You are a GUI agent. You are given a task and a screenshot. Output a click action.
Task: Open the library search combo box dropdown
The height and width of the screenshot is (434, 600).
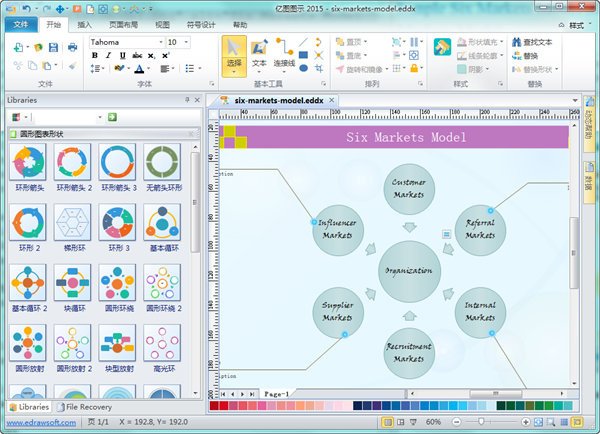point(99,118)
